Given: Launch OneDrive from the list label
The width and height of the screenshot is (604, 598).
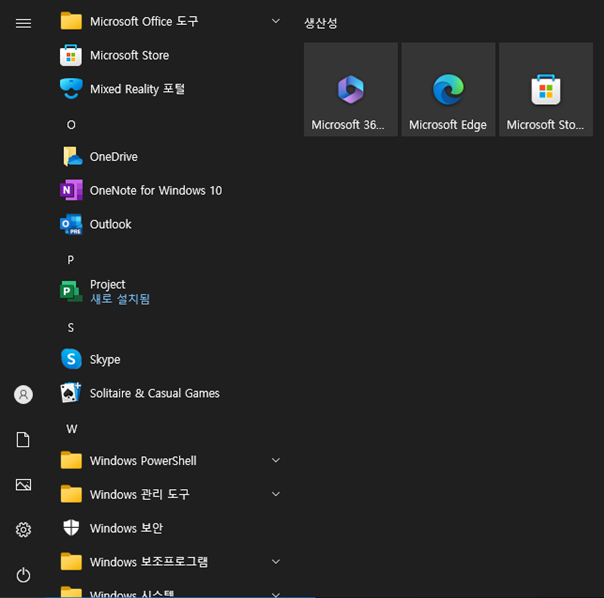Looking at the screenshot, I should point(114,157).
